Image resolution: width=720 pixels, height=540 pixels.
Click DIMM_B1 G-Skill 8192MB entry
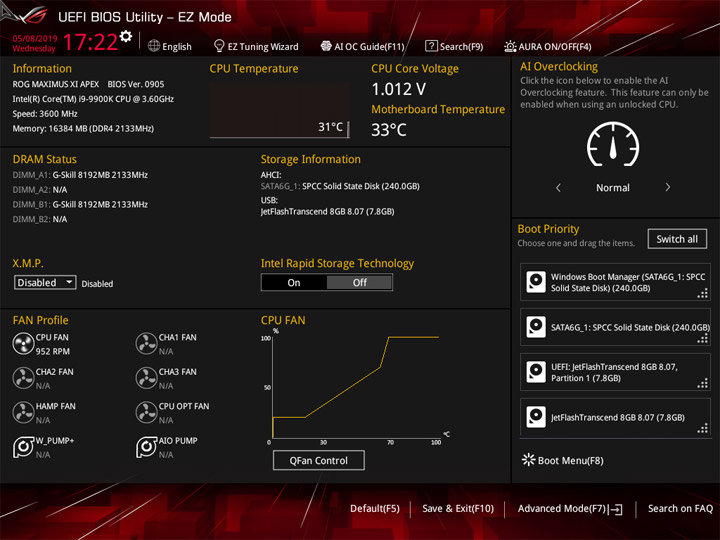[80, 204]
